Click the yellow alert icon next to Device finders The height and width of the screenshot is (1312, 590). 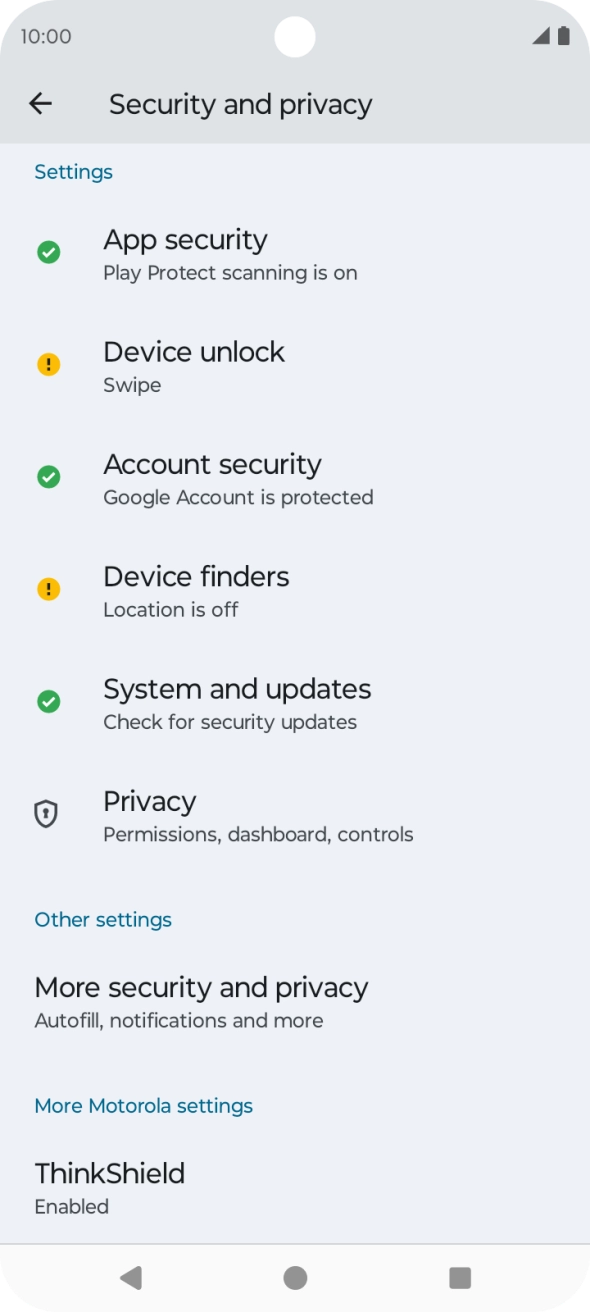[x=49, y=589]
